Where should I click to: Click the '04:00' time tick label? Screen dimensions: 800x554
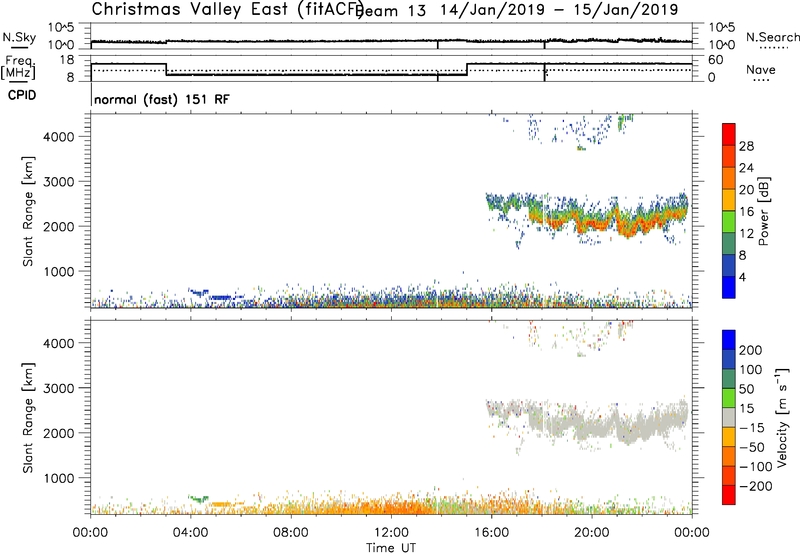pyautogui.click(x=190, y=533)
